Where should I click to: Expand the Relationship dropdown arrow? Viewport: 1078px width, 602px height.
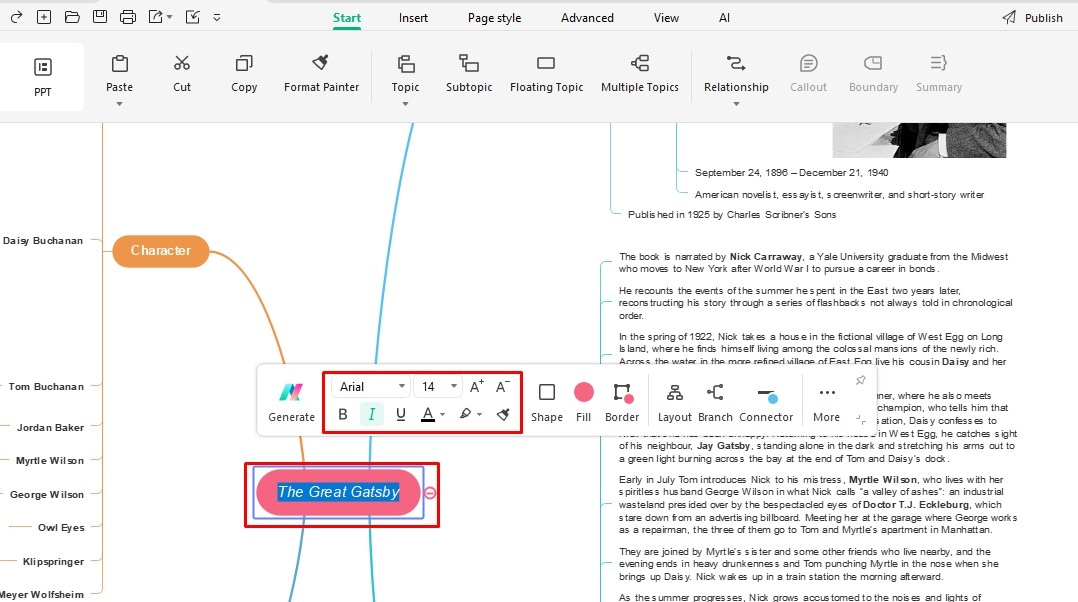(736, 104)
